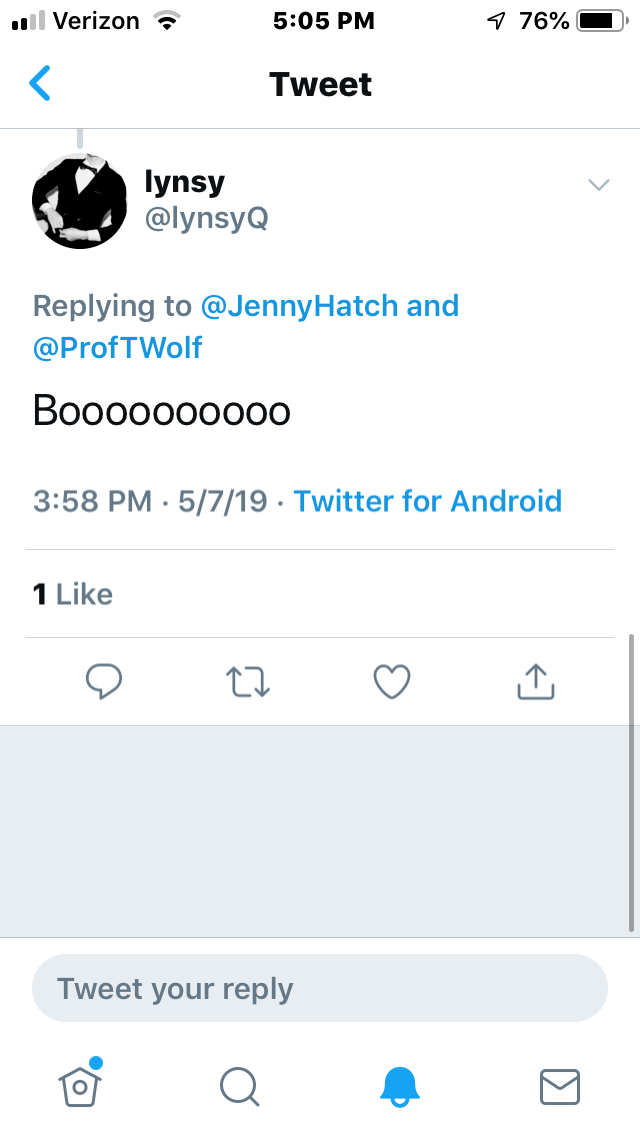Open the Notifications bell tab
The image size is (640, 1136).
(x=400, y=1084)
